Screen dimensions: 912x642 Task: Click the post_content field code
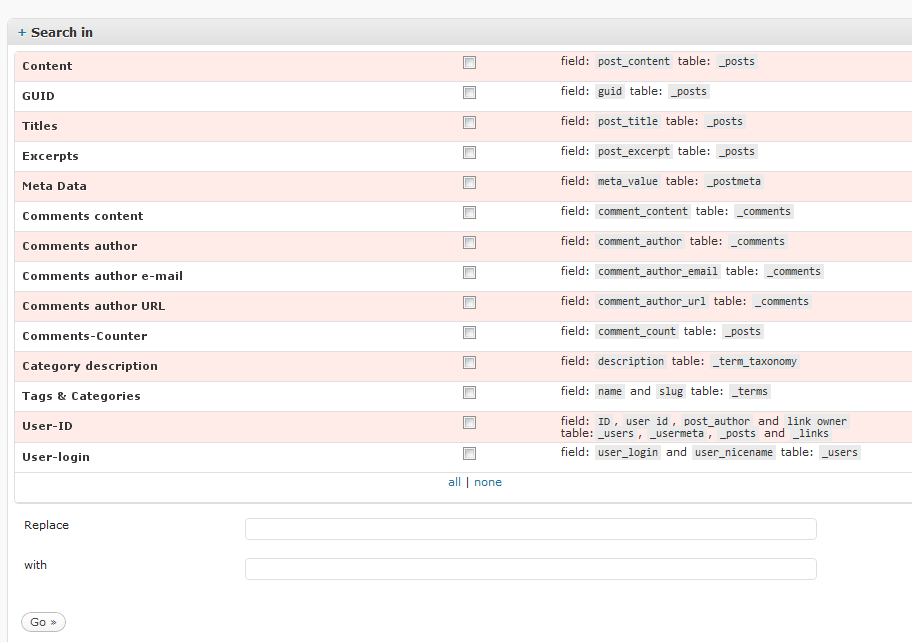pos(633,62)
